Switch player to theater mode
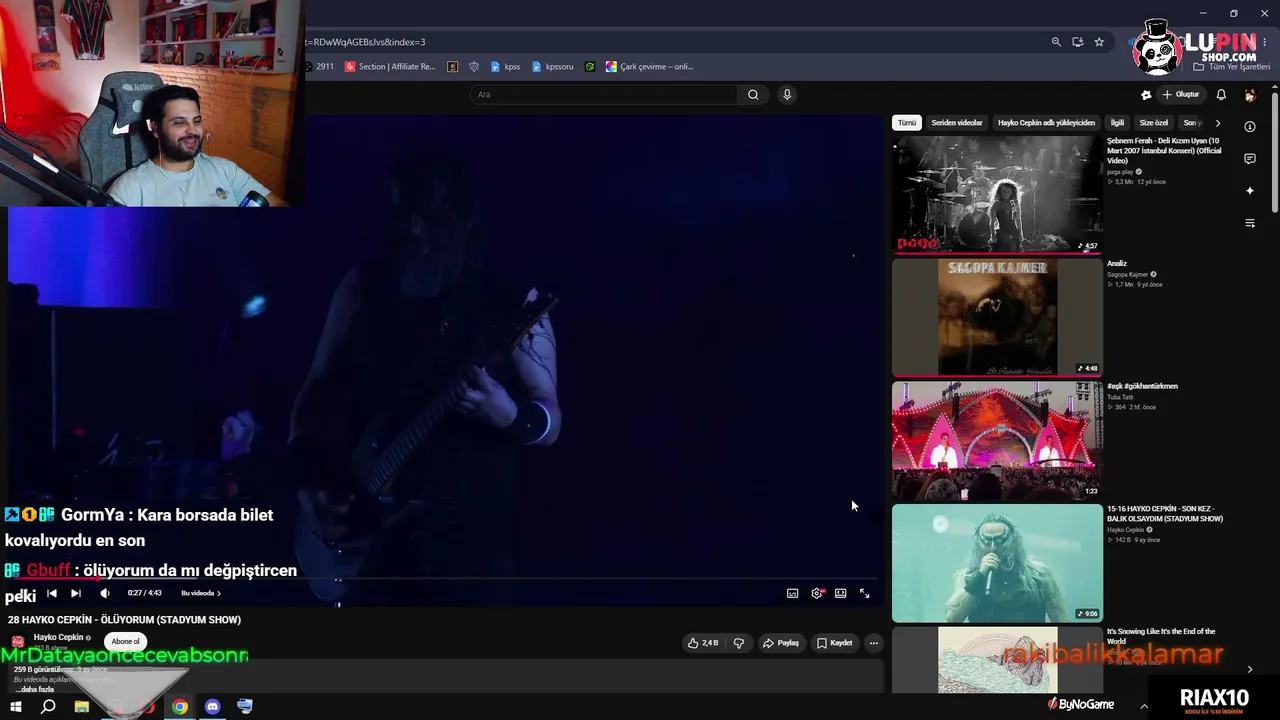Image resolution: width=1280 pixels, height=720 pixels. tap(840, 593)
